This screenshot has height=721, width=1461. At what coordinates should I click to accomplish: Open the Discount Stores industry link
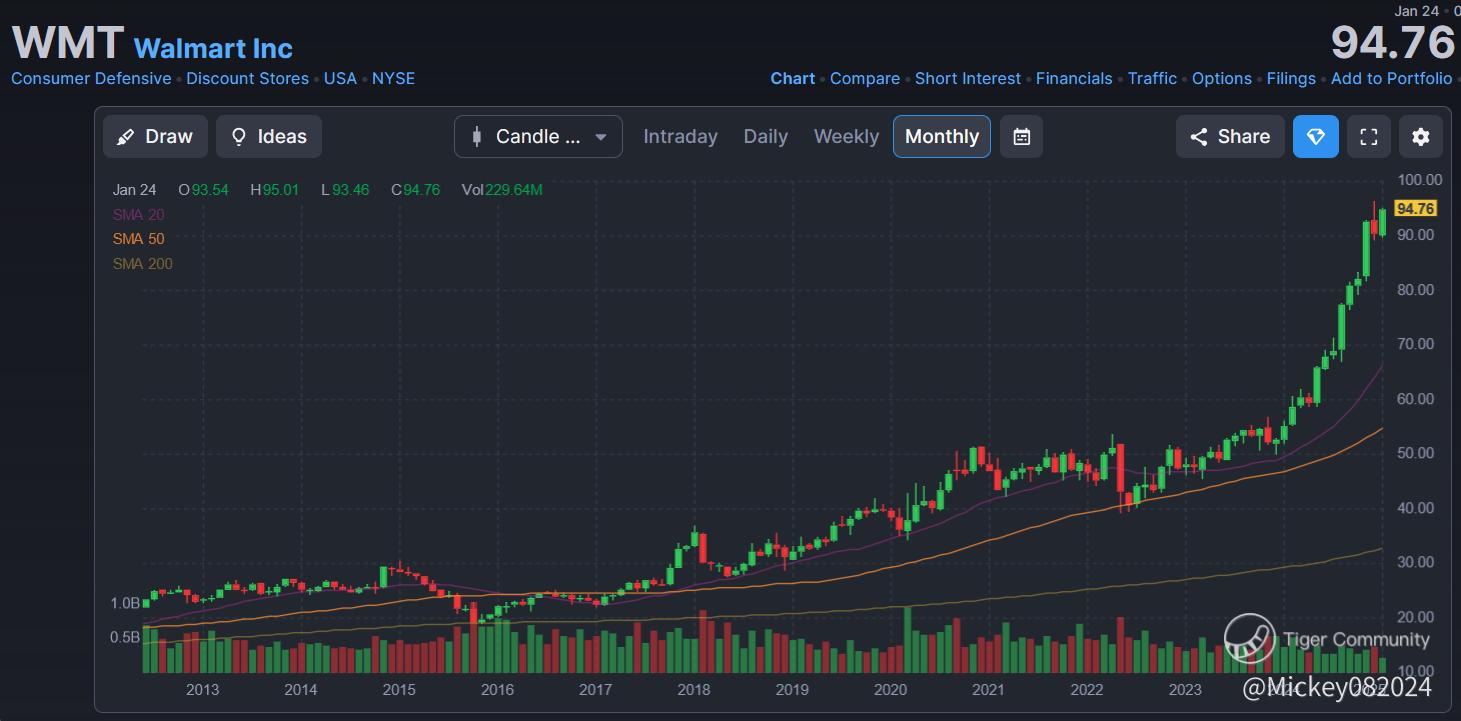click(247, 78)
